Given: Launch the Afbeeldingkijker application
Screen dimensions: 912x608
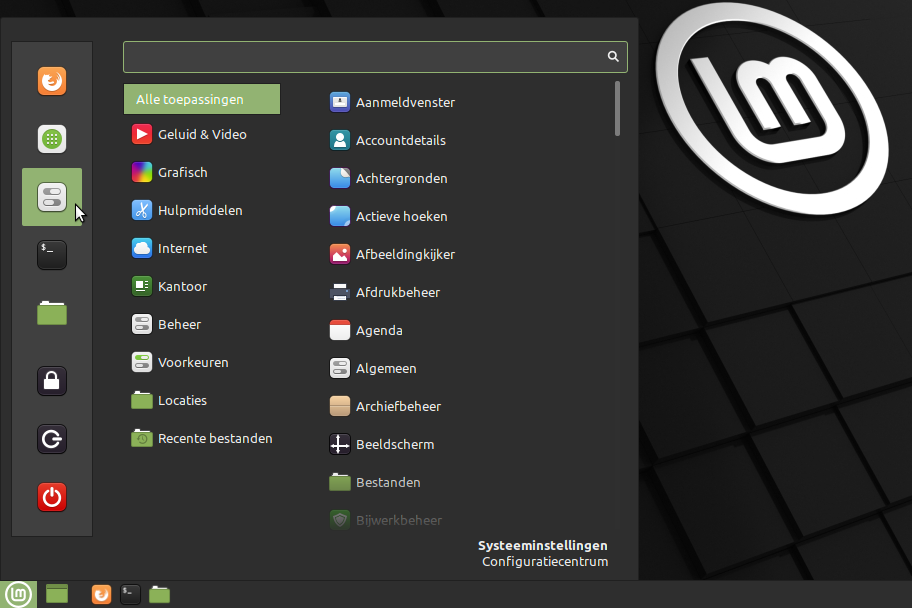Looking at the screenshot, I should click(x=405, y=254).
